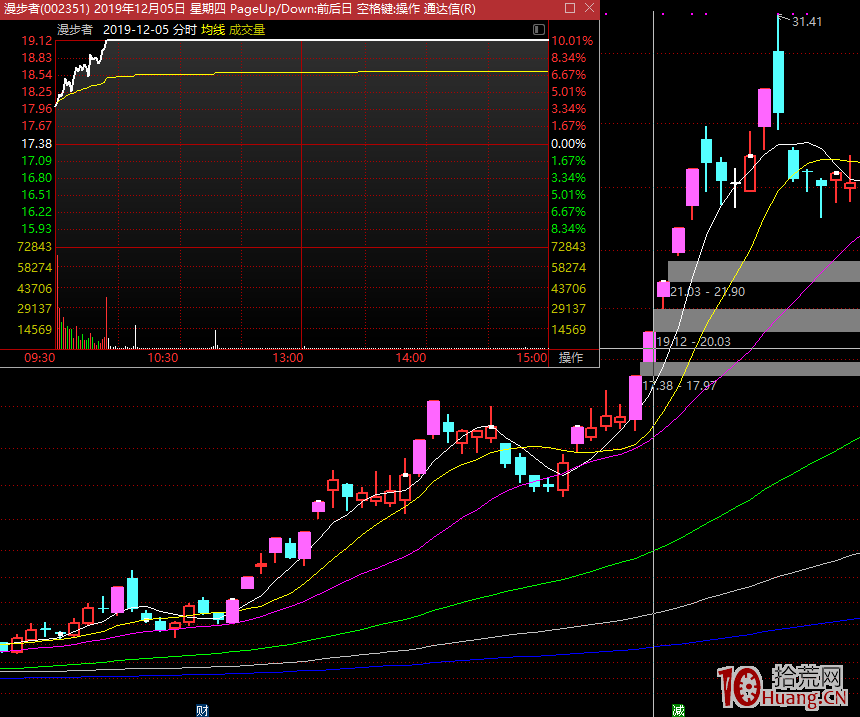Click the 10:30 time label on intraday axis

162,357
